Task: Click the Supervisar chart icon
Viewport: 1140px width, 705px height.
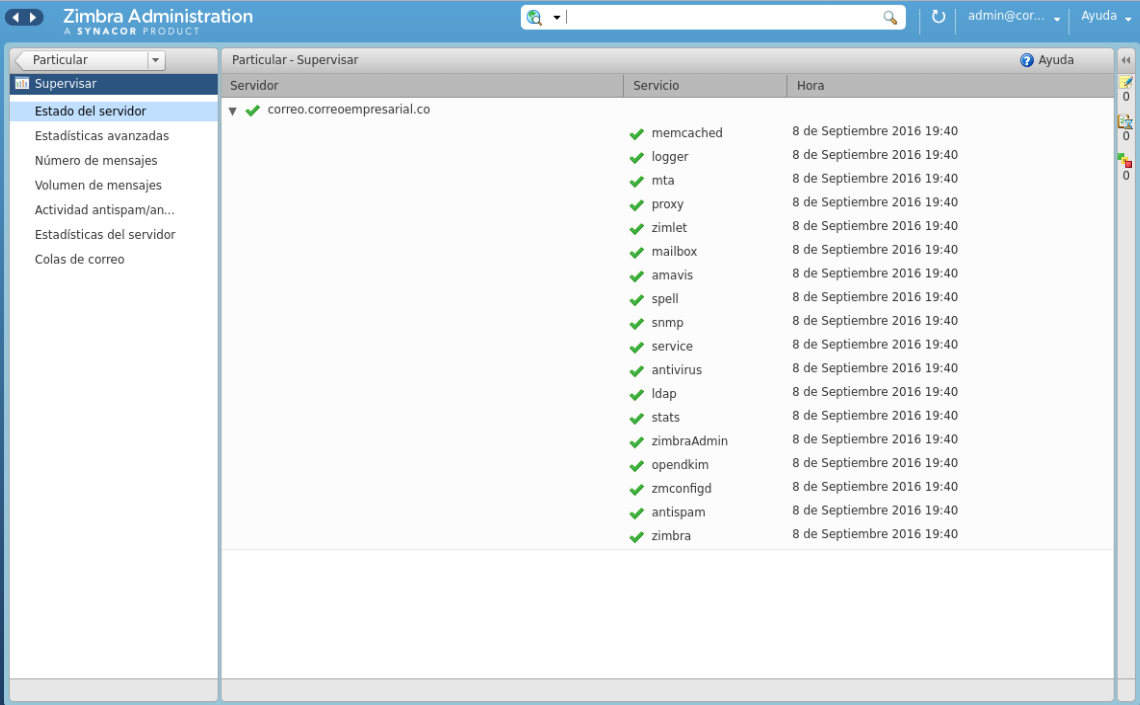Action: 22,84
